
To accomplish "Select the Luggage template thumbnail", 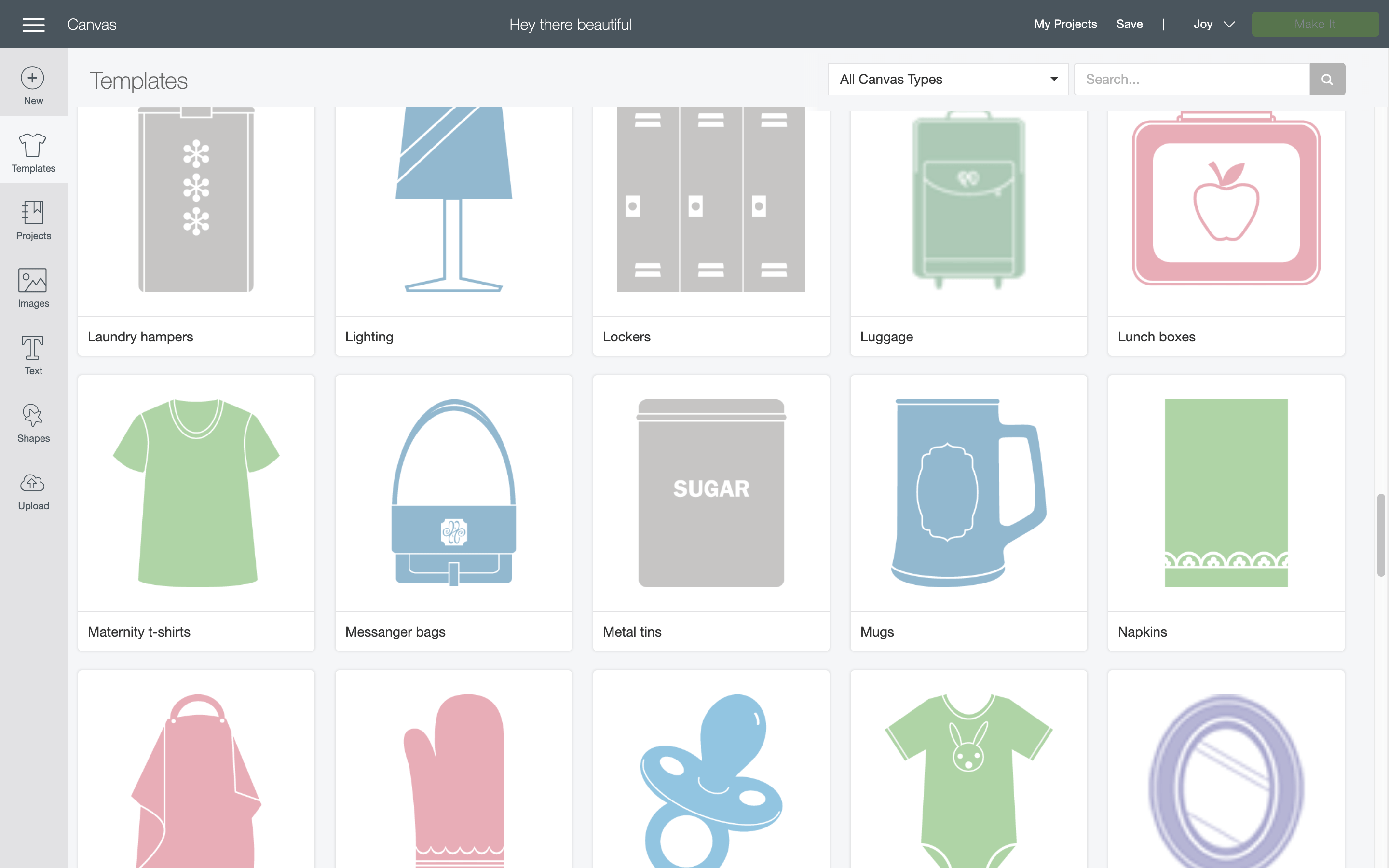I will coord(969,200).
